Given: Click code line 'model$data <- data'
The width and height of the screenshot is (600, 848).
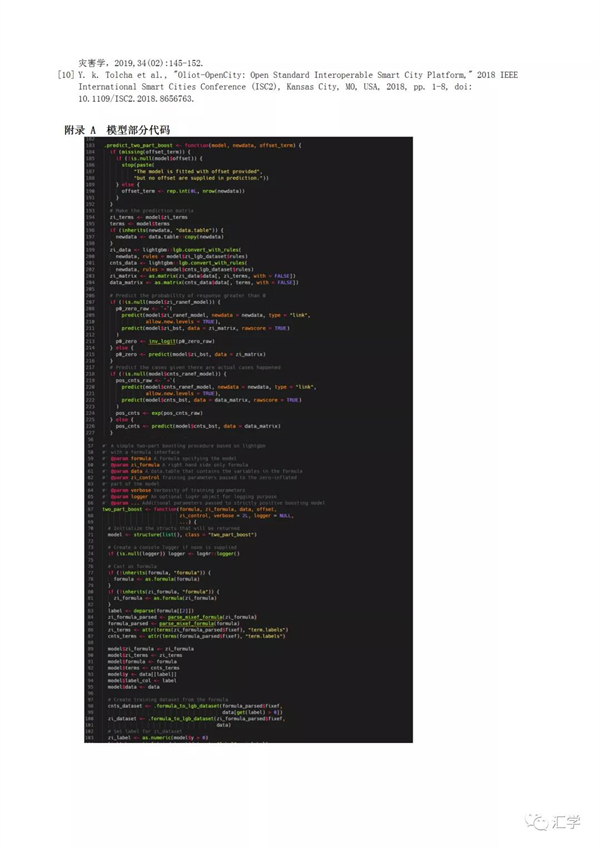Looking at the screenshot, I should pyautogui.click(x=134, y=687).
